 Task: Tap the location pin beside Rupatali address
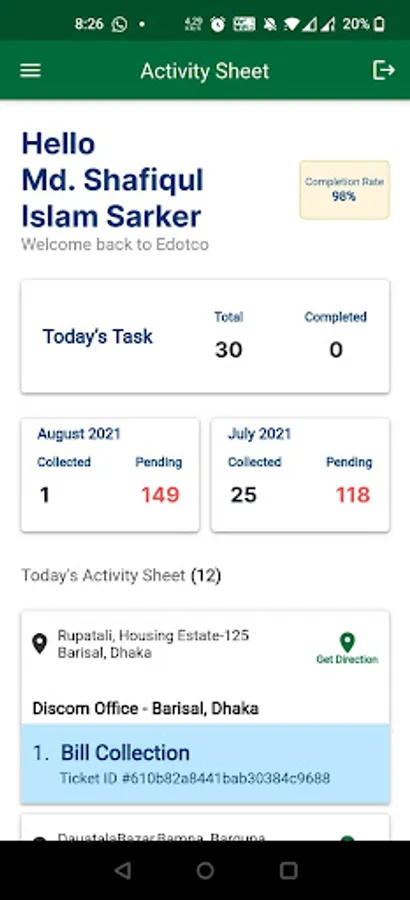(x=39, y=644)
